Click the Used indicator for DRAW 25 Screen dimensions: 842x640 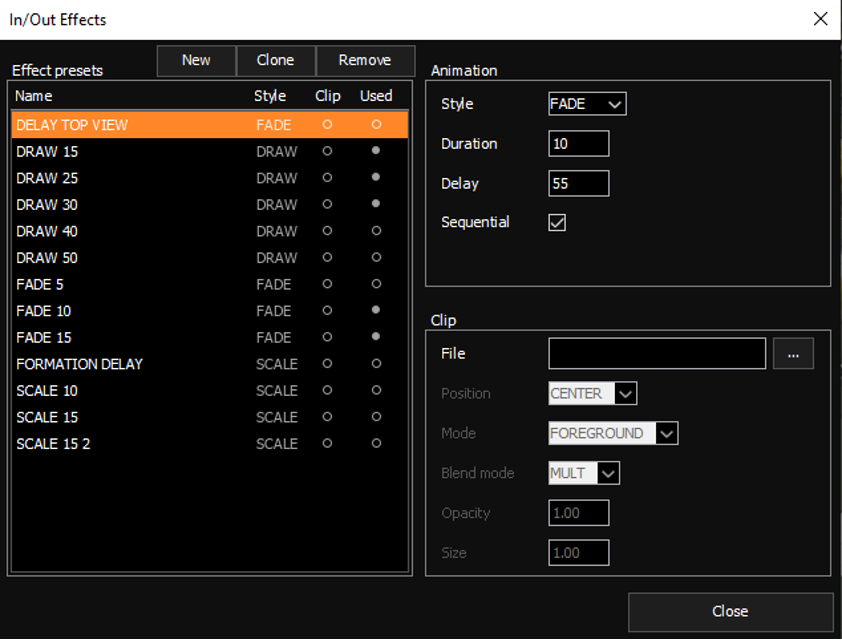point(376,177)
